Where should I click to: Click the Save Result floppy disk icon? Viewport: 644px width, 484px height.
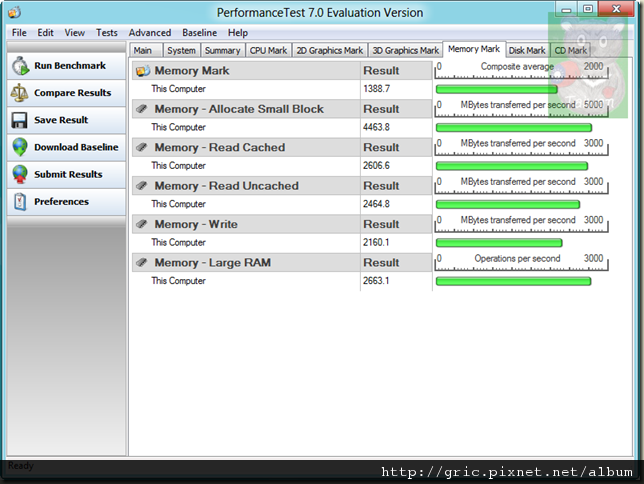(19, 120)
